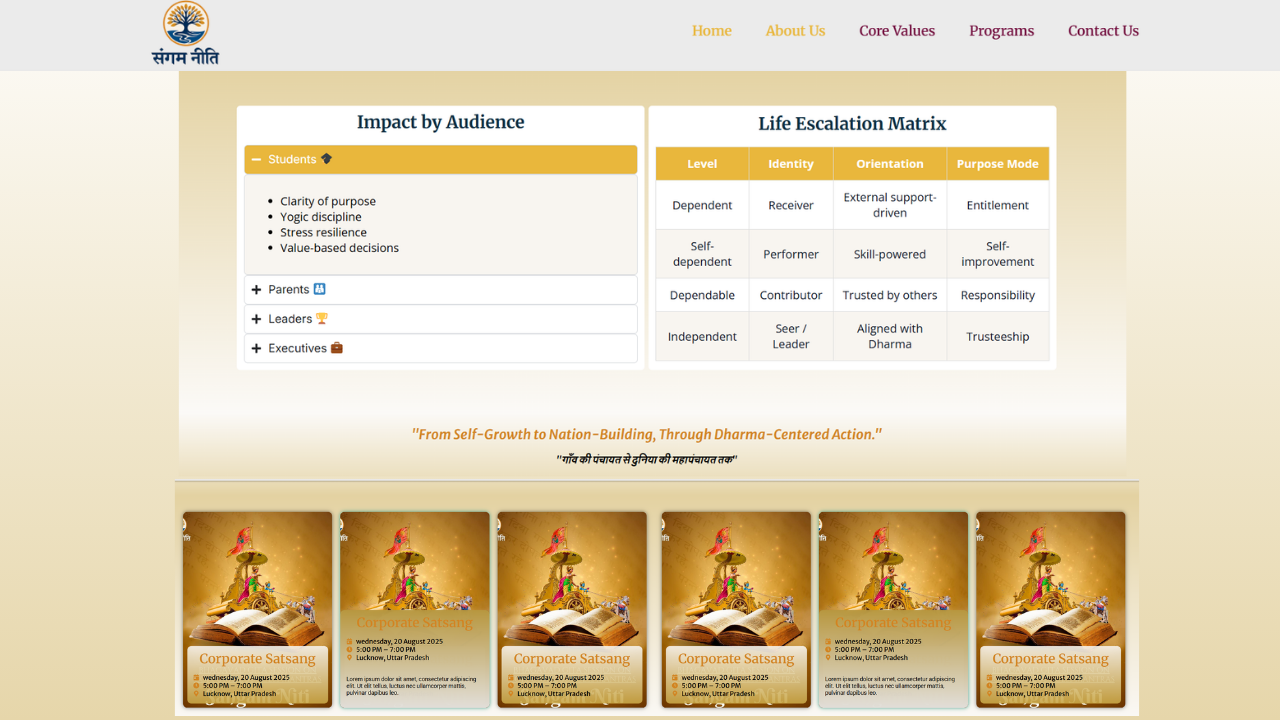1280x720 pixels.
Task: Open the Core Values menu link
Action: click(897, 31)
